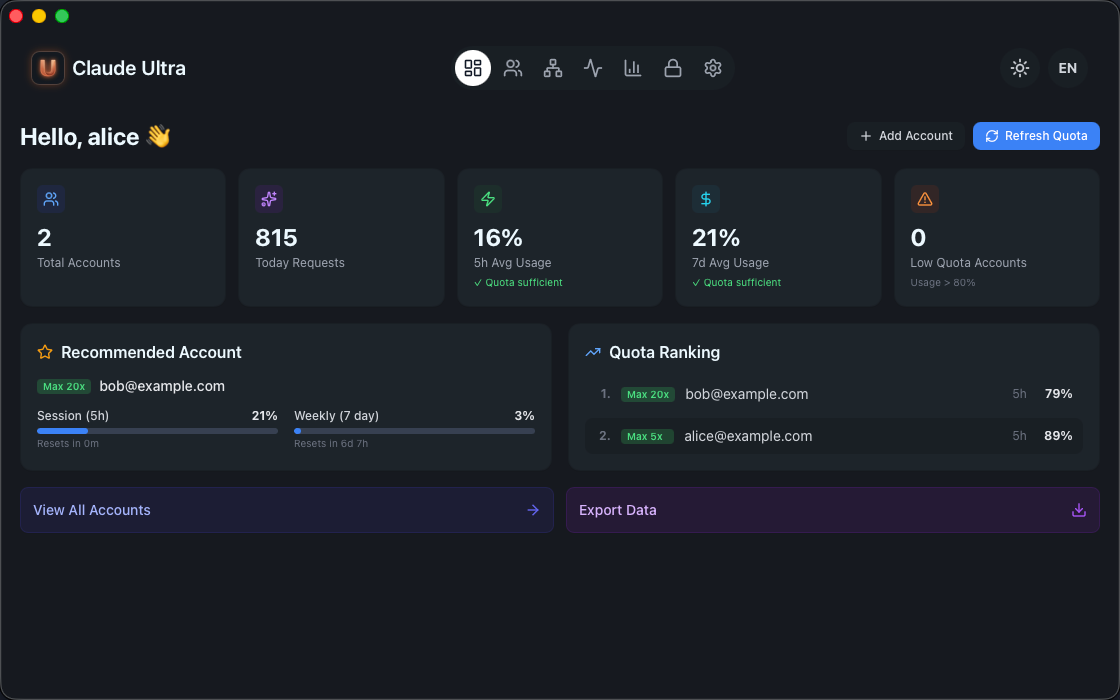Open the bar chart statistics icon
This screenshot has width=1120, height=700.
pos(633,68)
